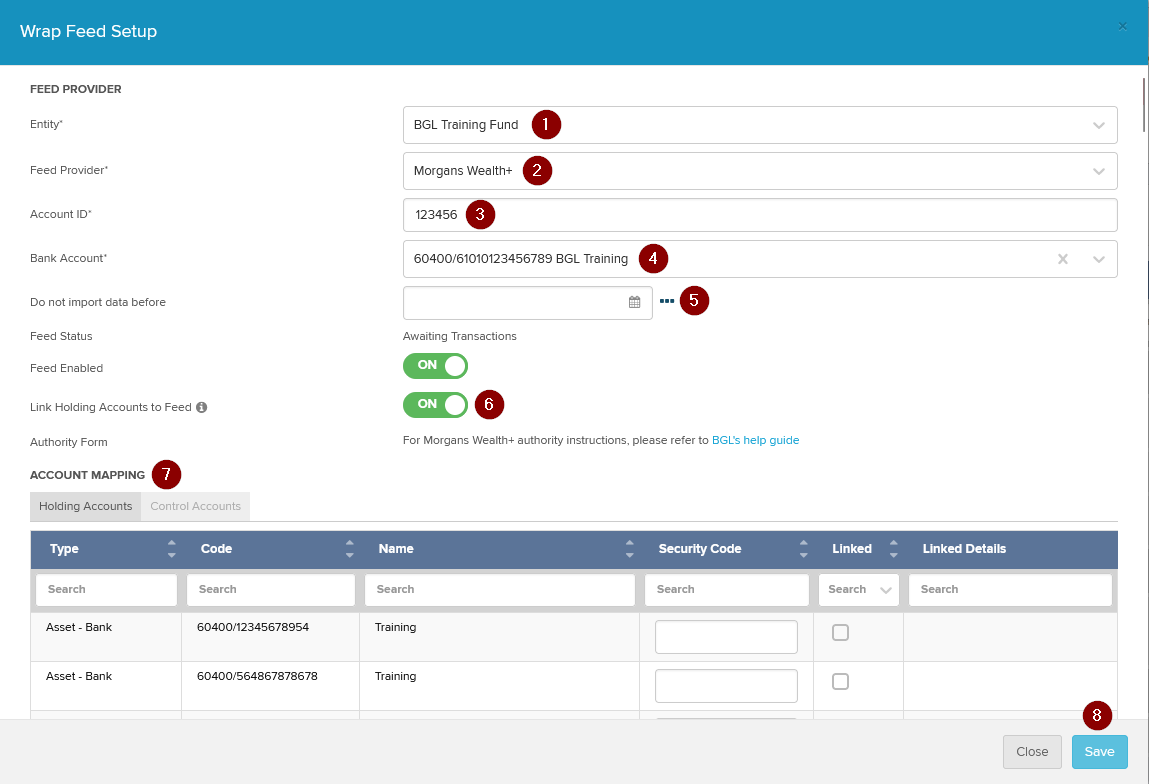
Task: Open the Entity dropdown
Action: pyautogui.click(x=760, y=125)
